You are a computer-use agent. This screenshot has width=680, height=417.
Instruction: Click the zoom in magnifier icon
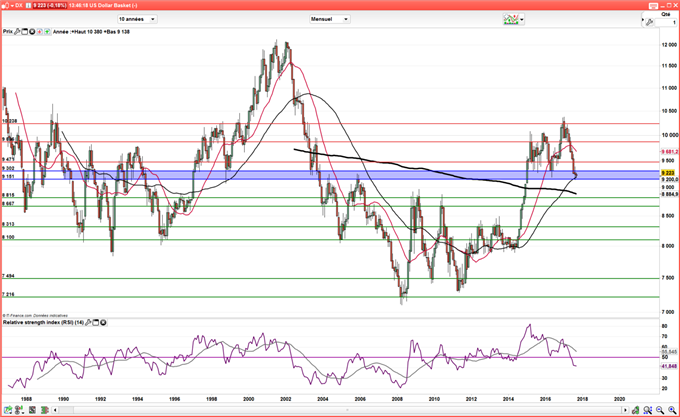(x=672, y=410)
